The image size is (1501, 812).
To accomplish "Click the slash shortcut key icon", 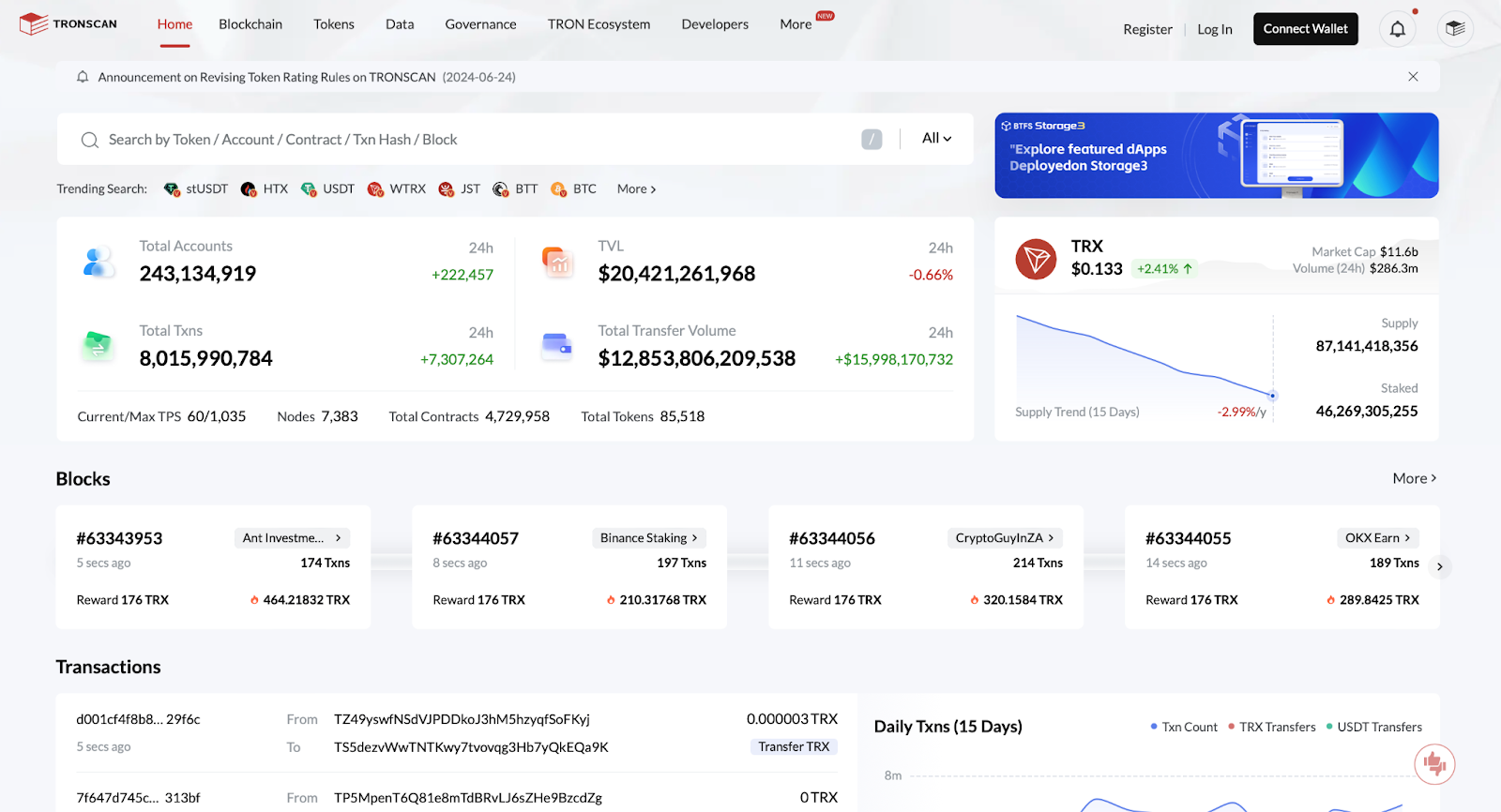I will pyautogui.click(x=872, y=140).
